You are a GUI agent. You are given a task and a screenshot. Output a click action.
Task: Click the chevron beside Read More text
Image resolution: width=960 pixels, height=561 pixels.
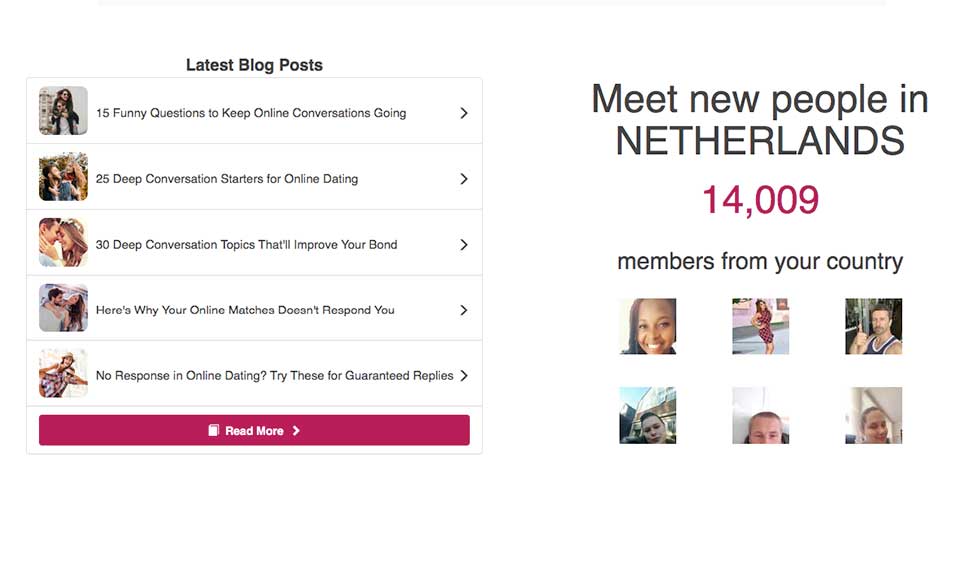point(296,431)
